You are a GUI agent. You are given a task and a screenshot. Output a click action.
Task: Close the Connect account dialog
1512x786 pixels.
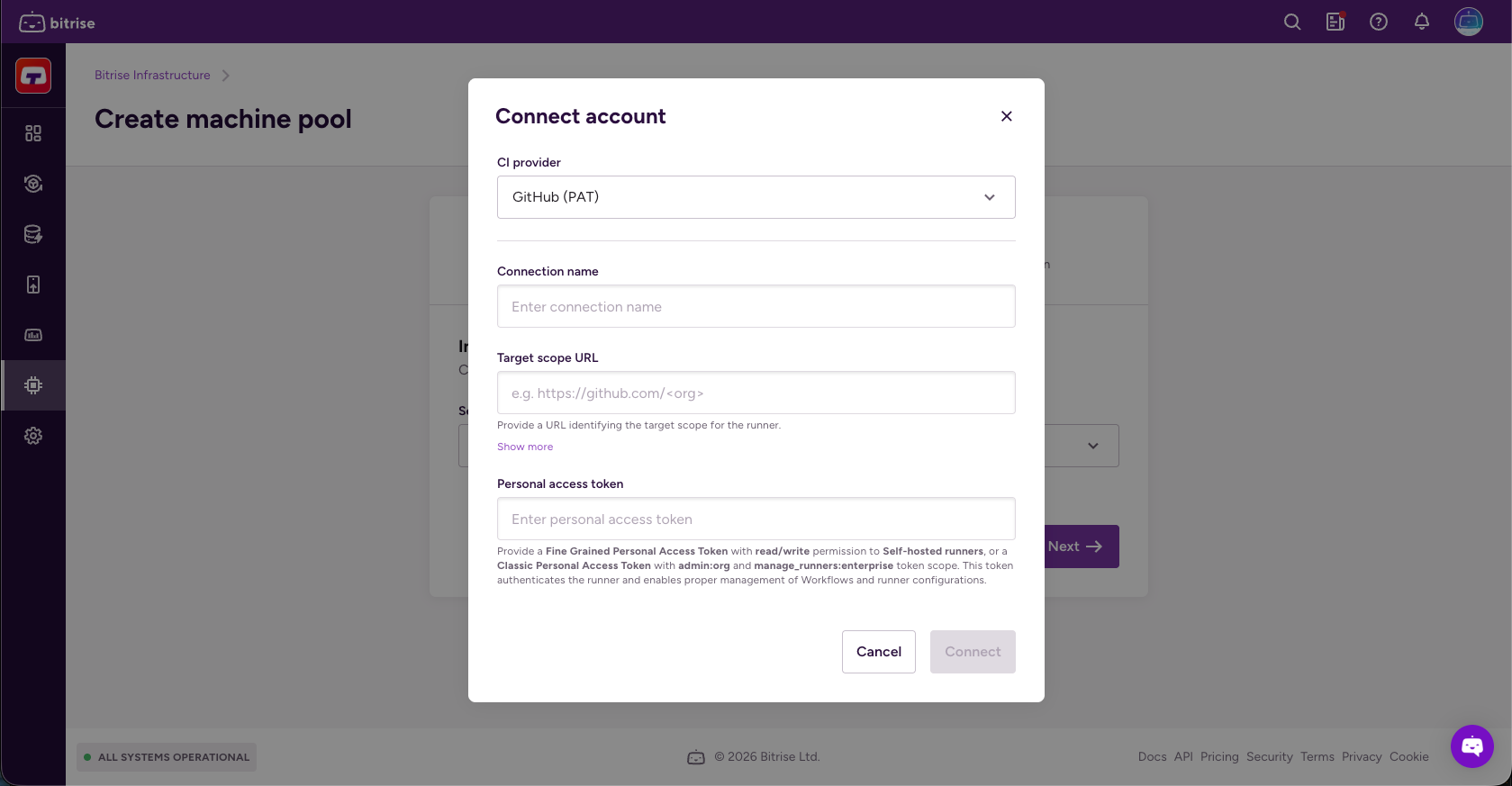pos(1007,116)
